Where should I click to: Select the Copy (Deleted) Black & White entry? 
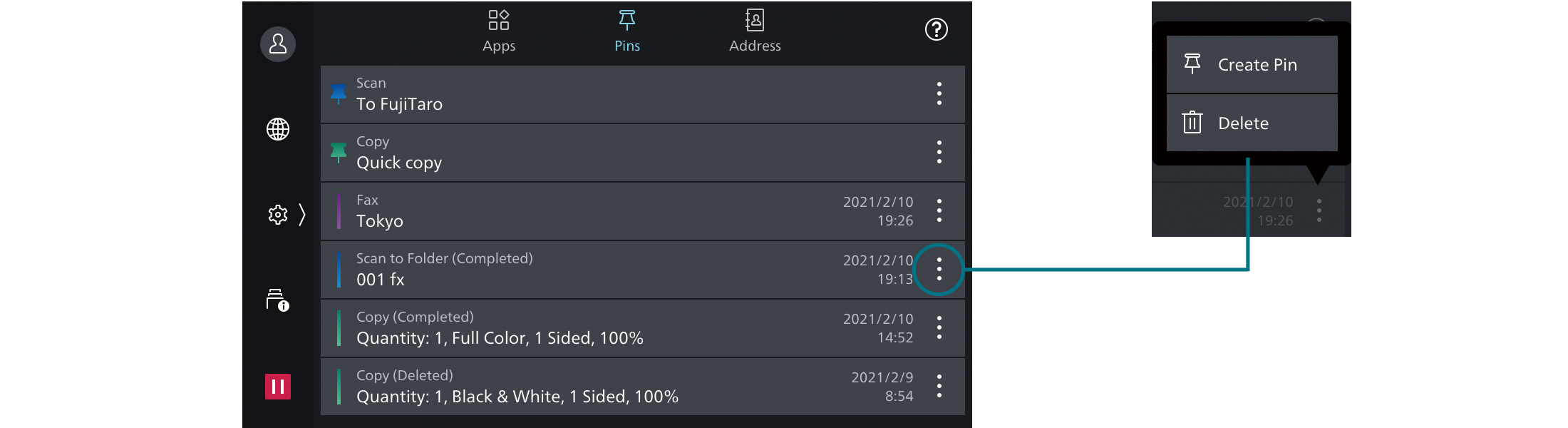tap(570, 387)
